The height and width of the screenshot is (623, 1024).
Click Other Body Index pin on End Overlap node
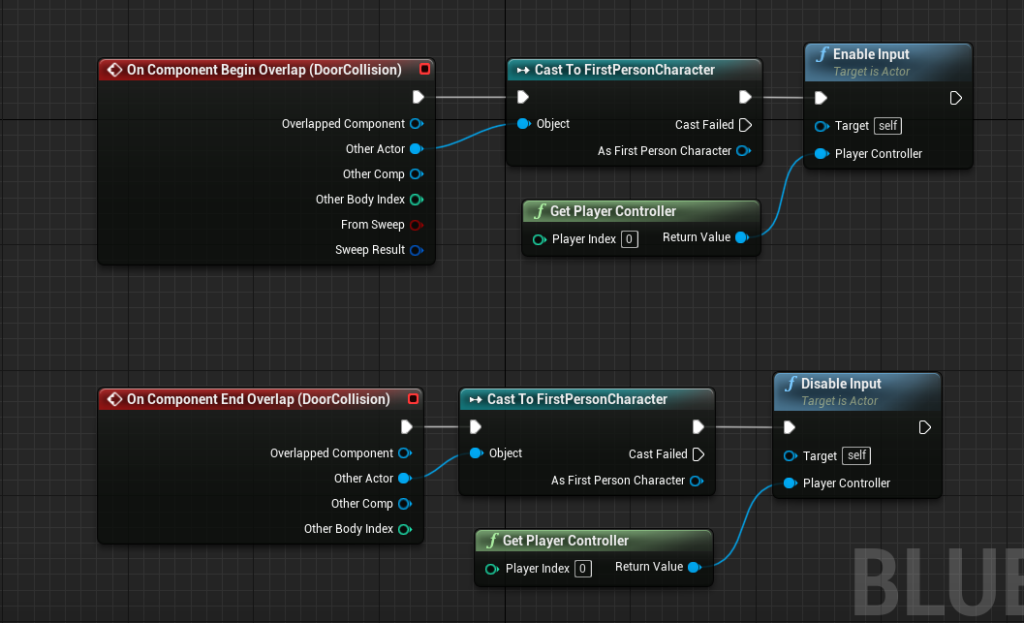[x=404, y=529]
